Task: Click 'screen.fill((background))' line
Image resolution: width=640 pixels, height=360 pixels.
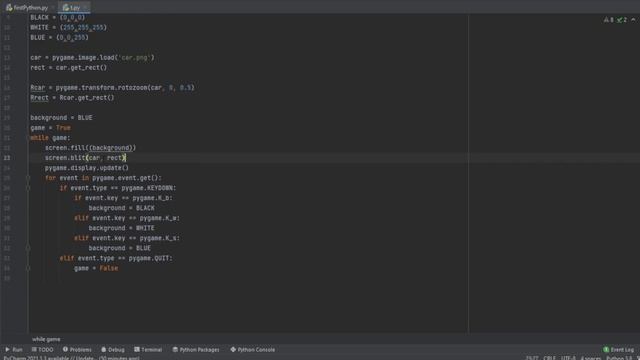Action: click(91, 148)
